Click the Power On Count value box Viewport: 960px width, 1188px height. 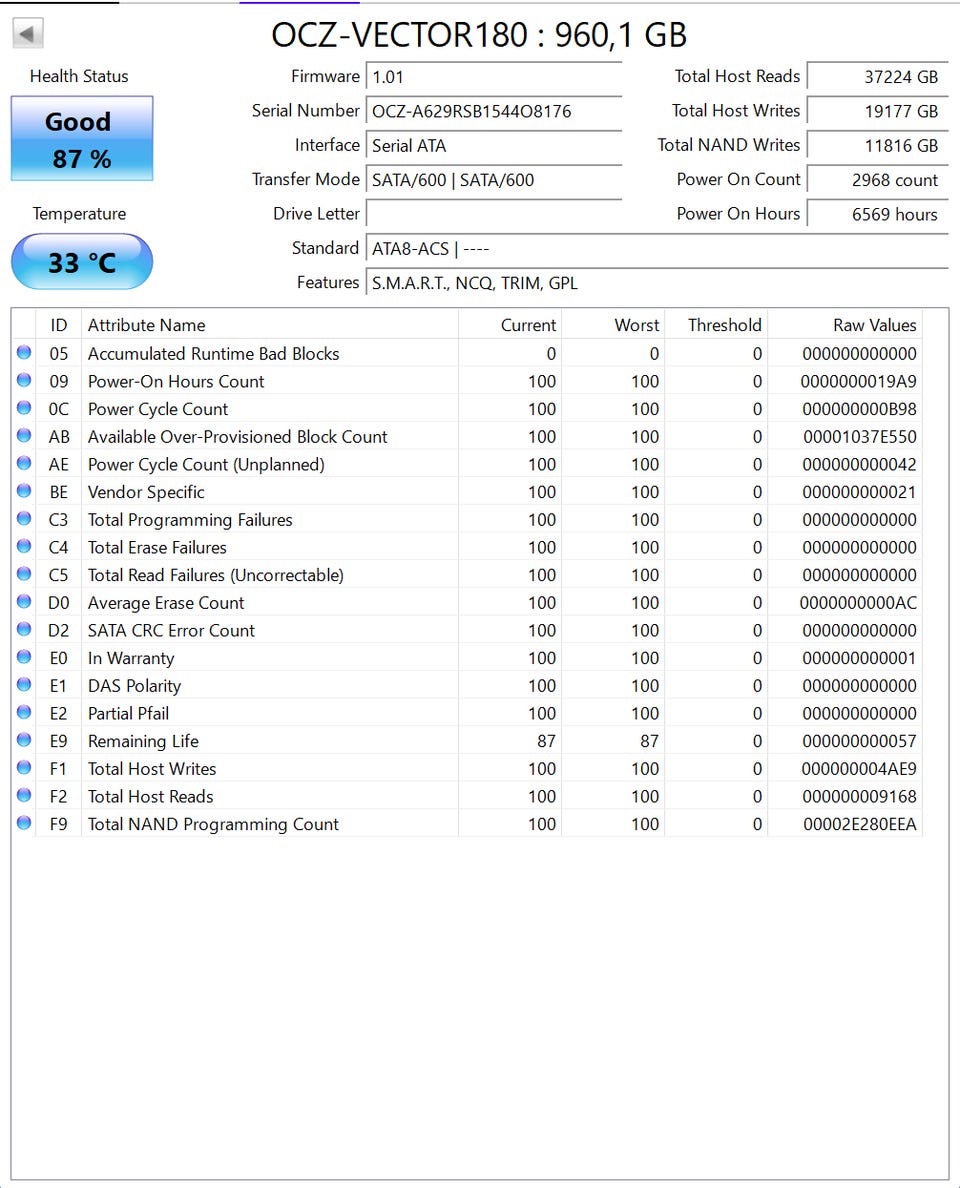pyautogui.click(x=877, y=180)
